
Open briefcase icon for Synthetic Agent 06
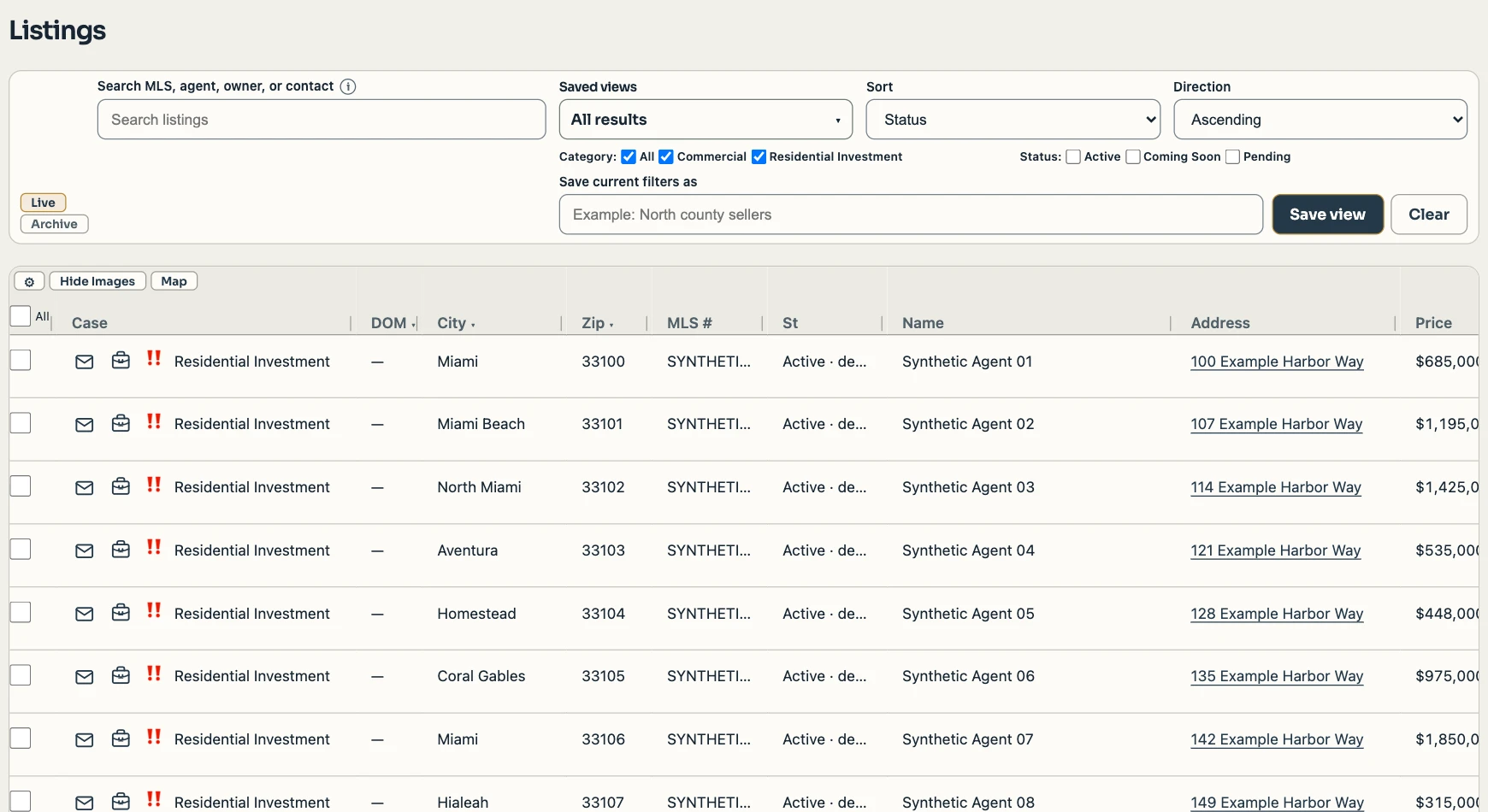(121, 675)
